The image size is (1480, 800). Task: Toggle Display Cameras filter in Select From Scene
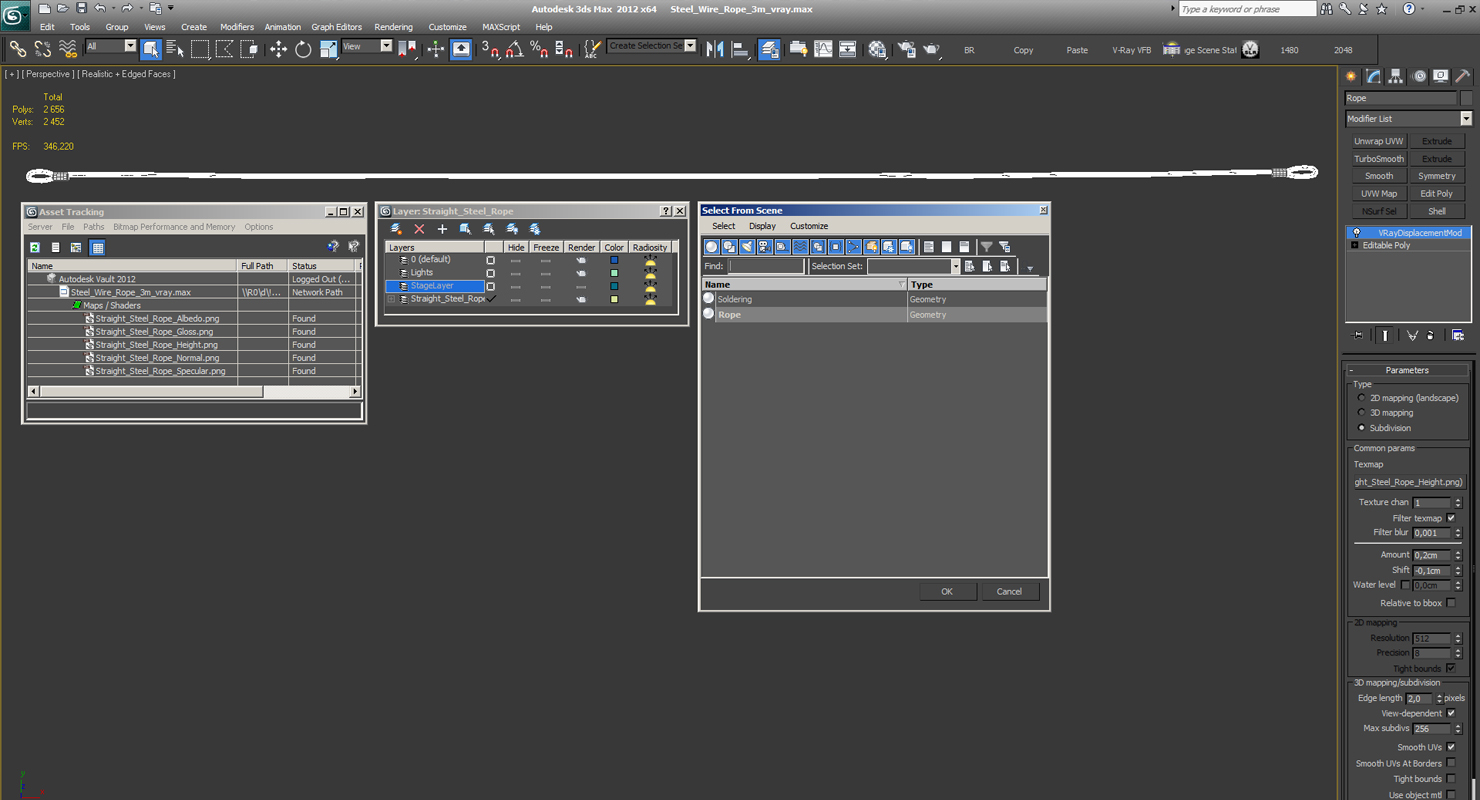pyautogui.click(x=765, y=247)
